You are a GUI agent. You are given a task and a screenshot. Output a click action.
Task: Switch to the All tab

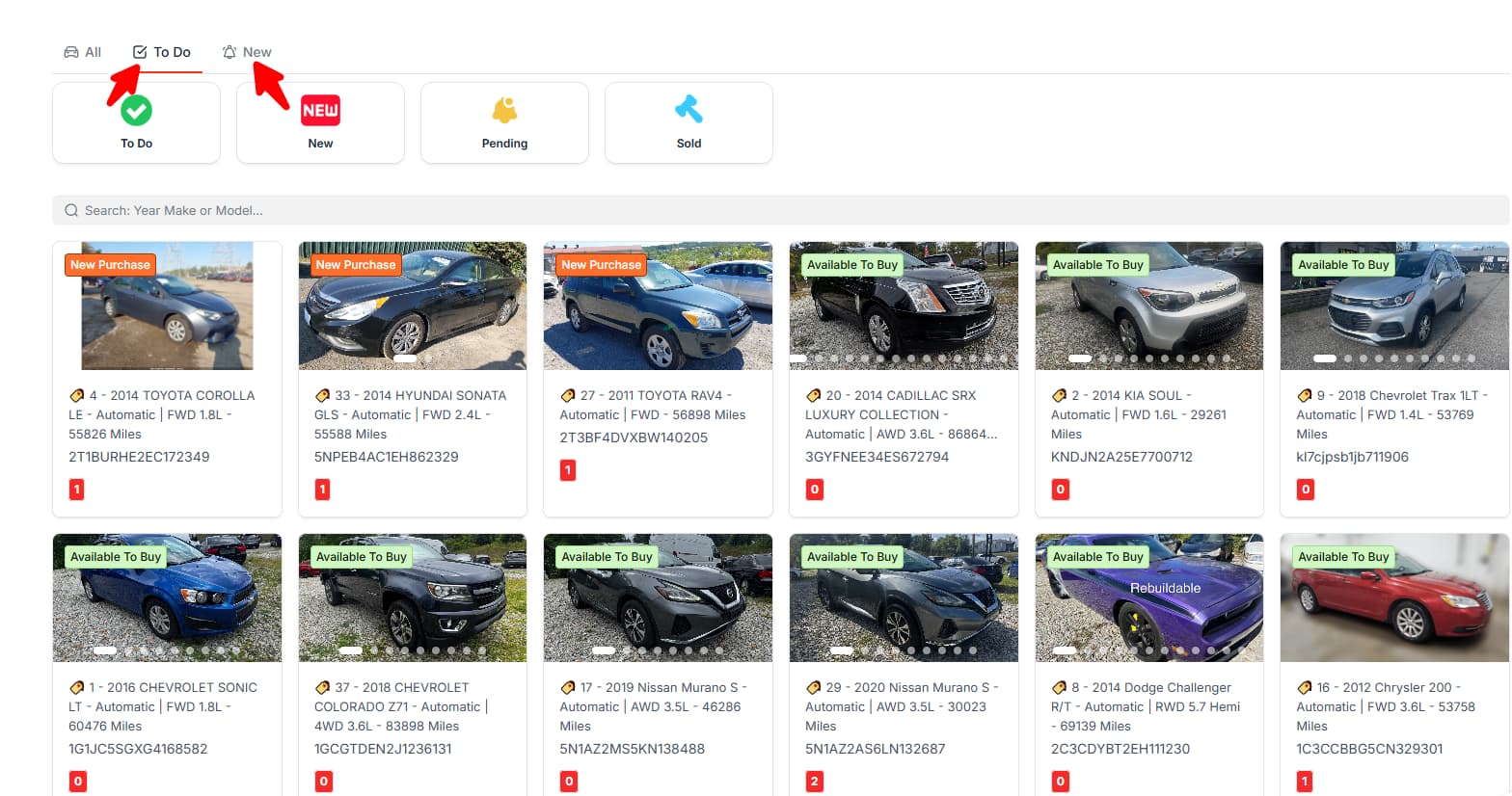tap(83, 52)
